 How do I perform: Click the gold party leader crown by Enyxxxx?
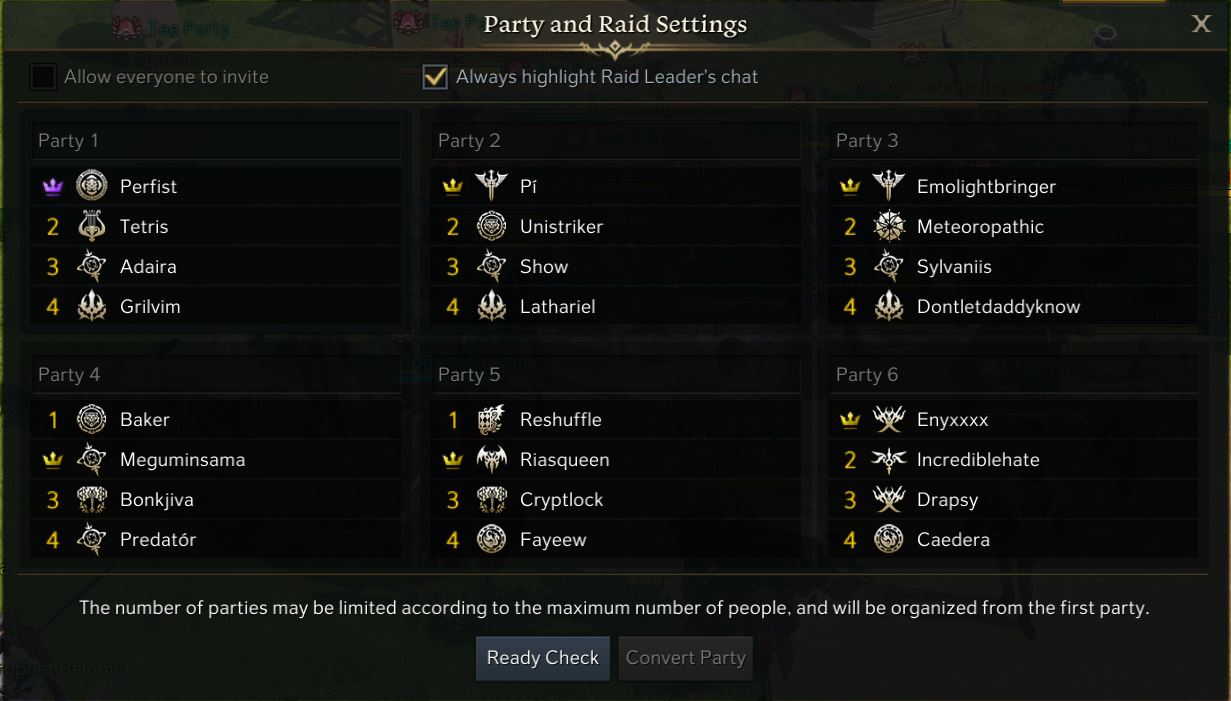pos(850,420)
